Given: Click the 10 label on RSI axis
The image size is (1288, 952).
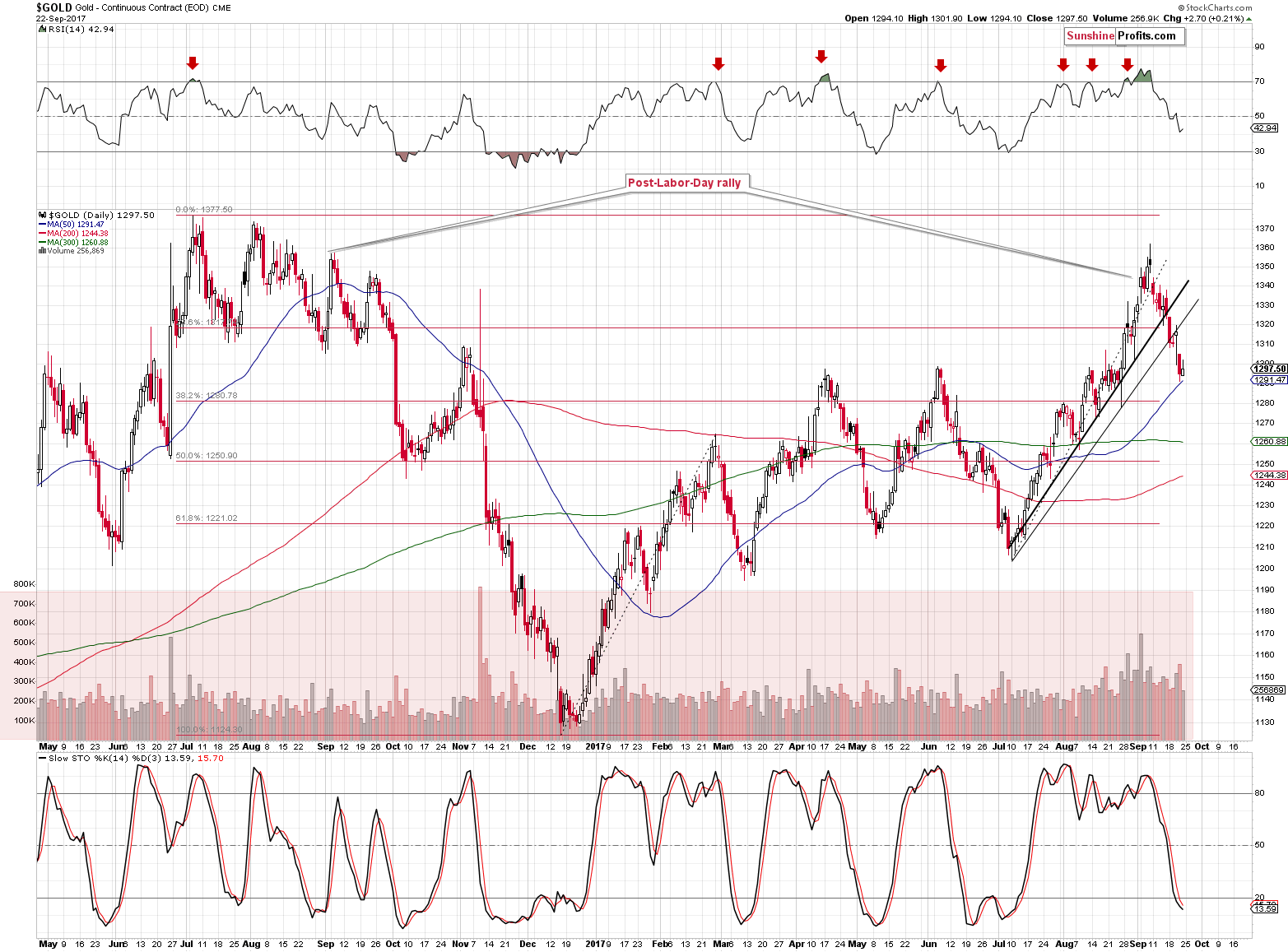Looking at the screenshot, I should coord(1259,186).
